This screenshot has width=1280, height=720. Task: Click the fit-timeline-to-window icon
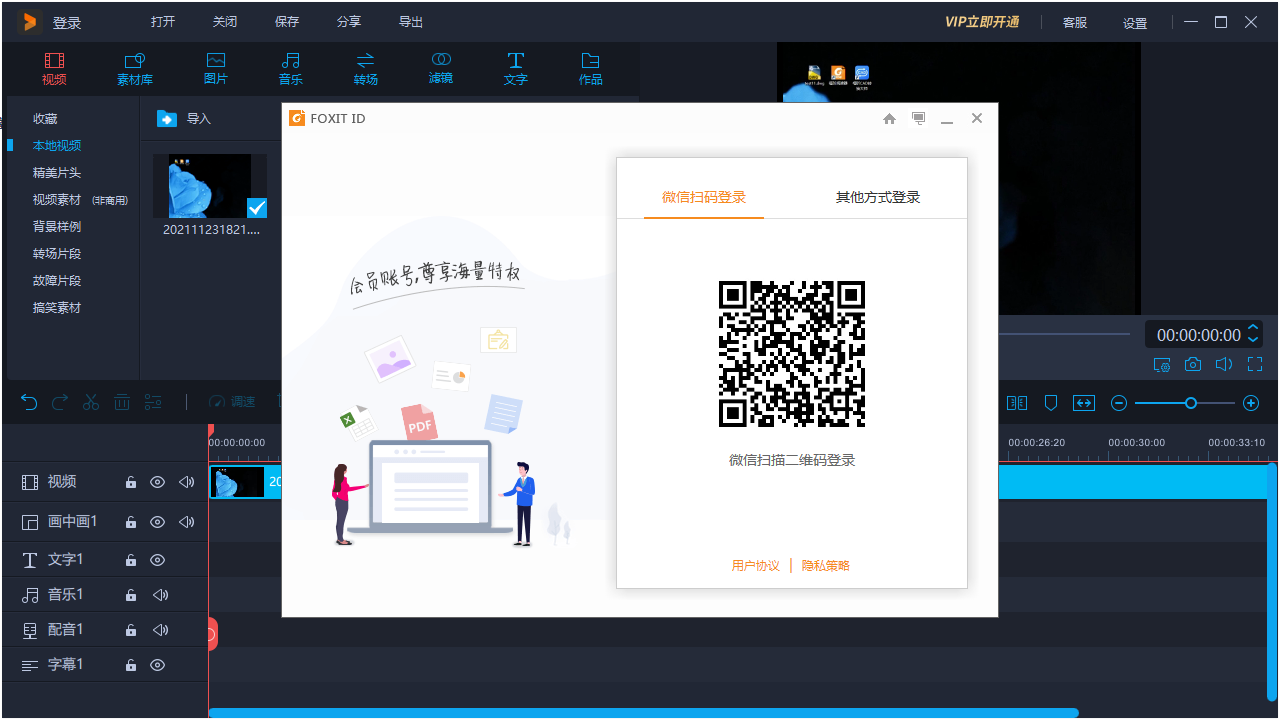coord(1084,402)
